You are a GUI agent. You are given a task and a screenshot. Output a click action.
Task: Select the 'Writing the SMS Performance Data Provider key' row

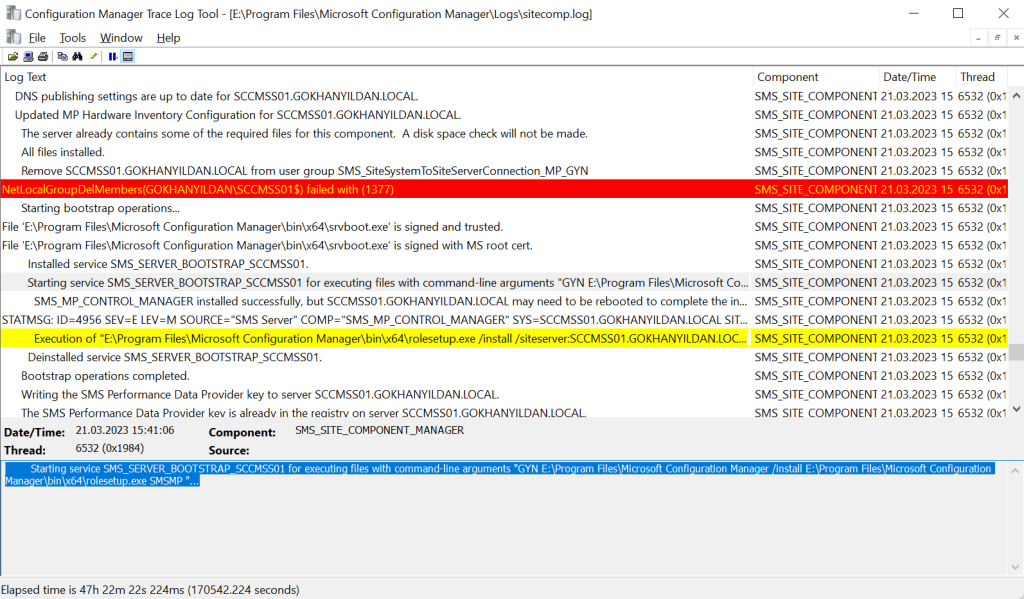point(504,395)
